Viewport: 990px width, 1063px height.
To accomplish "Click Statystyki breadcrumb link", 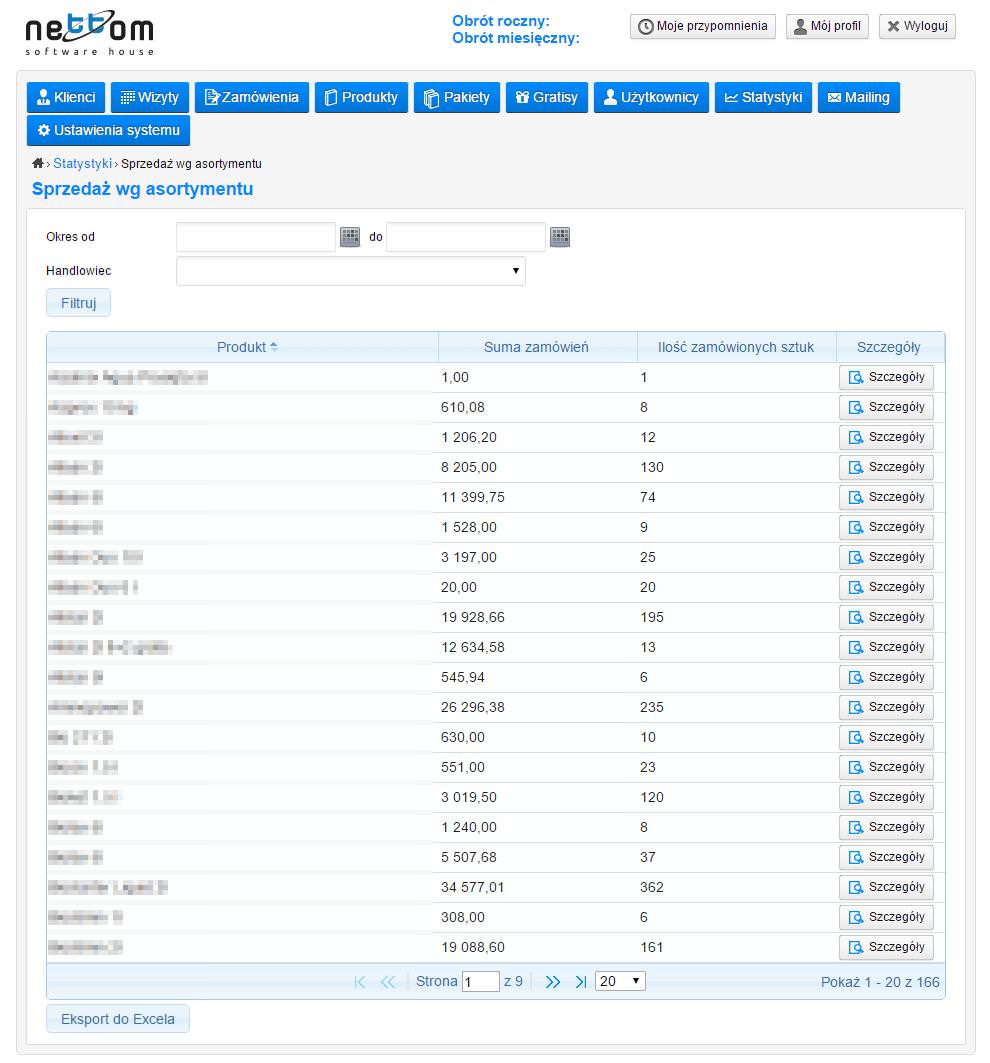I will pyautogui.click(x=82, y=163).
